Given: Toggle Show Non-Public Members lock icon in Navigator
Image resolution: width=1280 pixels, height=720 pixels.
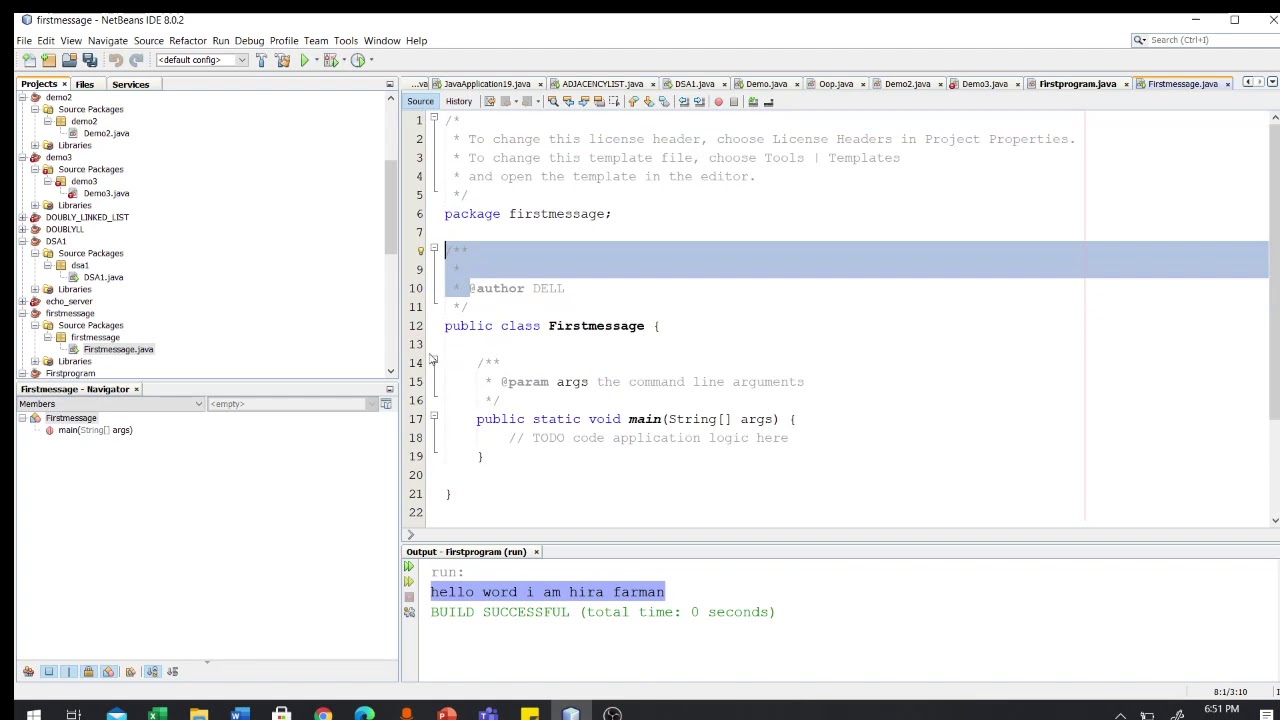Looking at the screenshot, I should (88, 672).
